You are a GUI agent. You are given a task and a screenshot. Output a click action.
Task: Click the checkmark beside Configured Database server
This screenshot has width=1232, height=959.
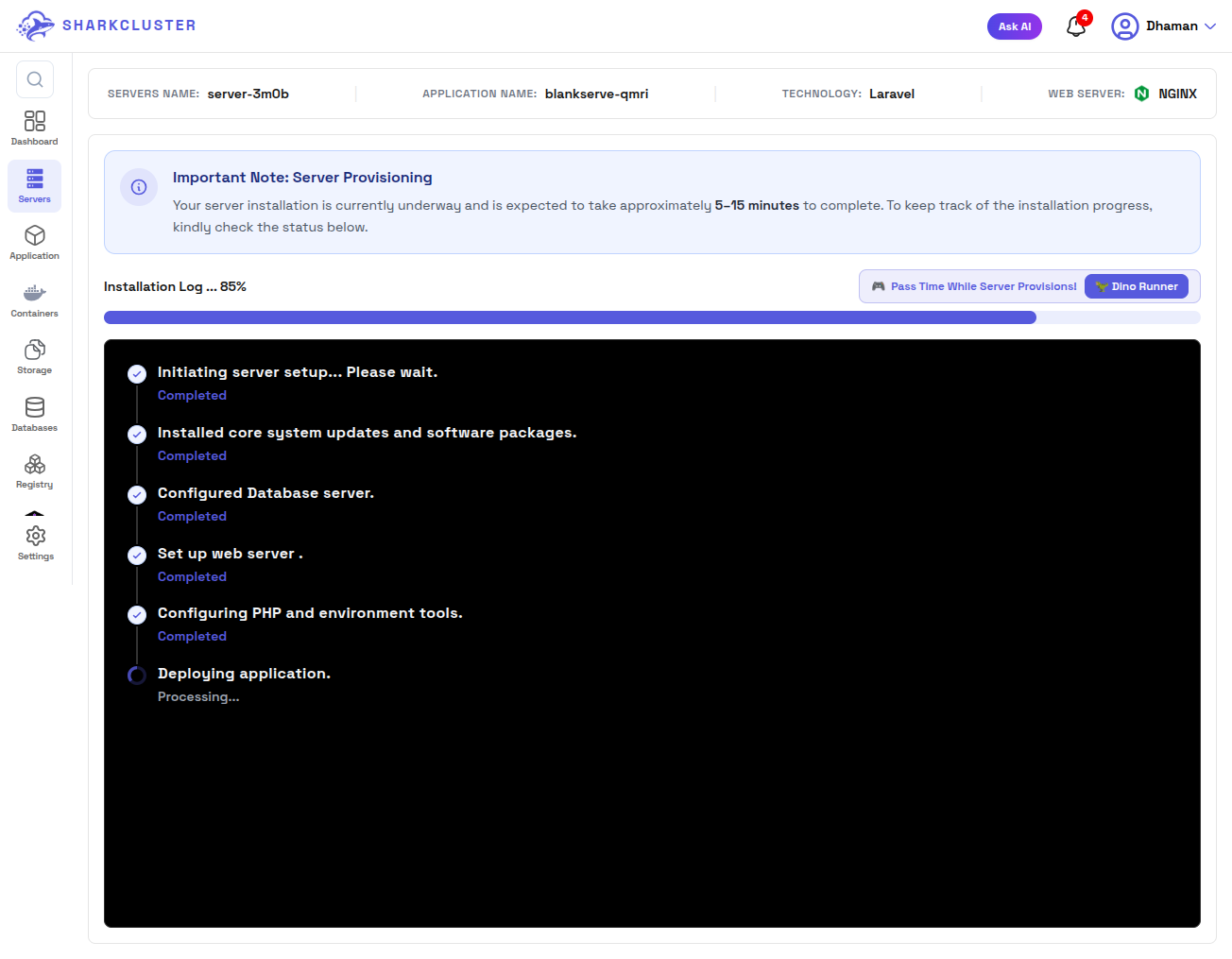(137, 494)
